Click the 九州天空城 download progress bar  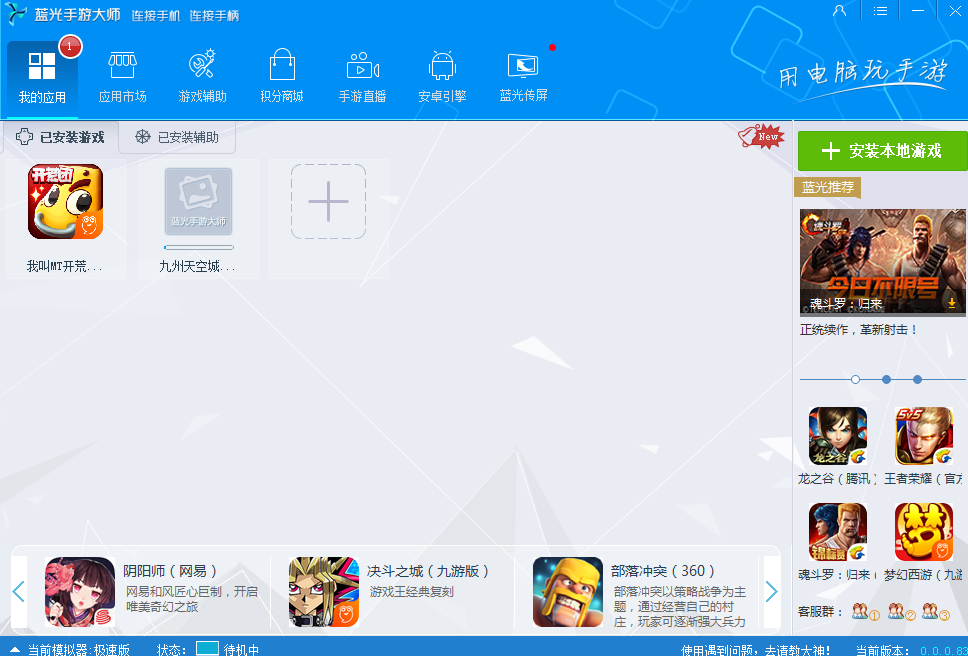pos(199,247)
